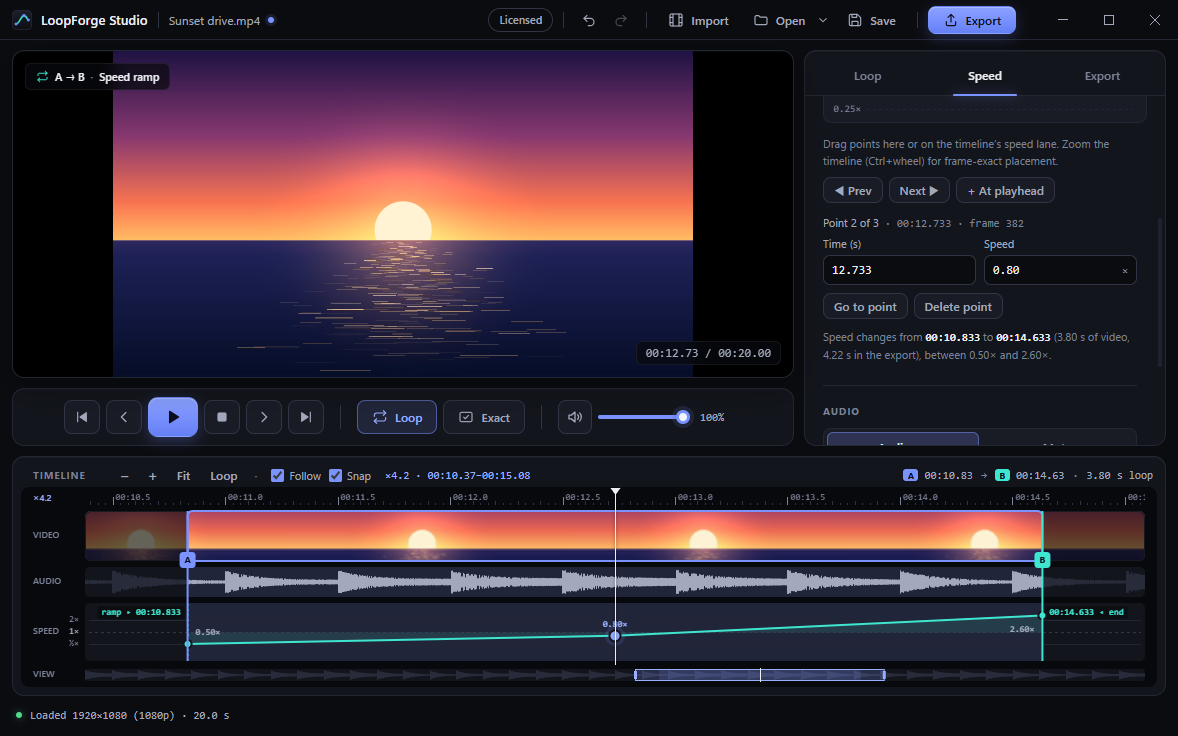This screenshot has height=736, width=1178.
Task: Select loop end marker B on timeline
Action: coord(1042,560)
